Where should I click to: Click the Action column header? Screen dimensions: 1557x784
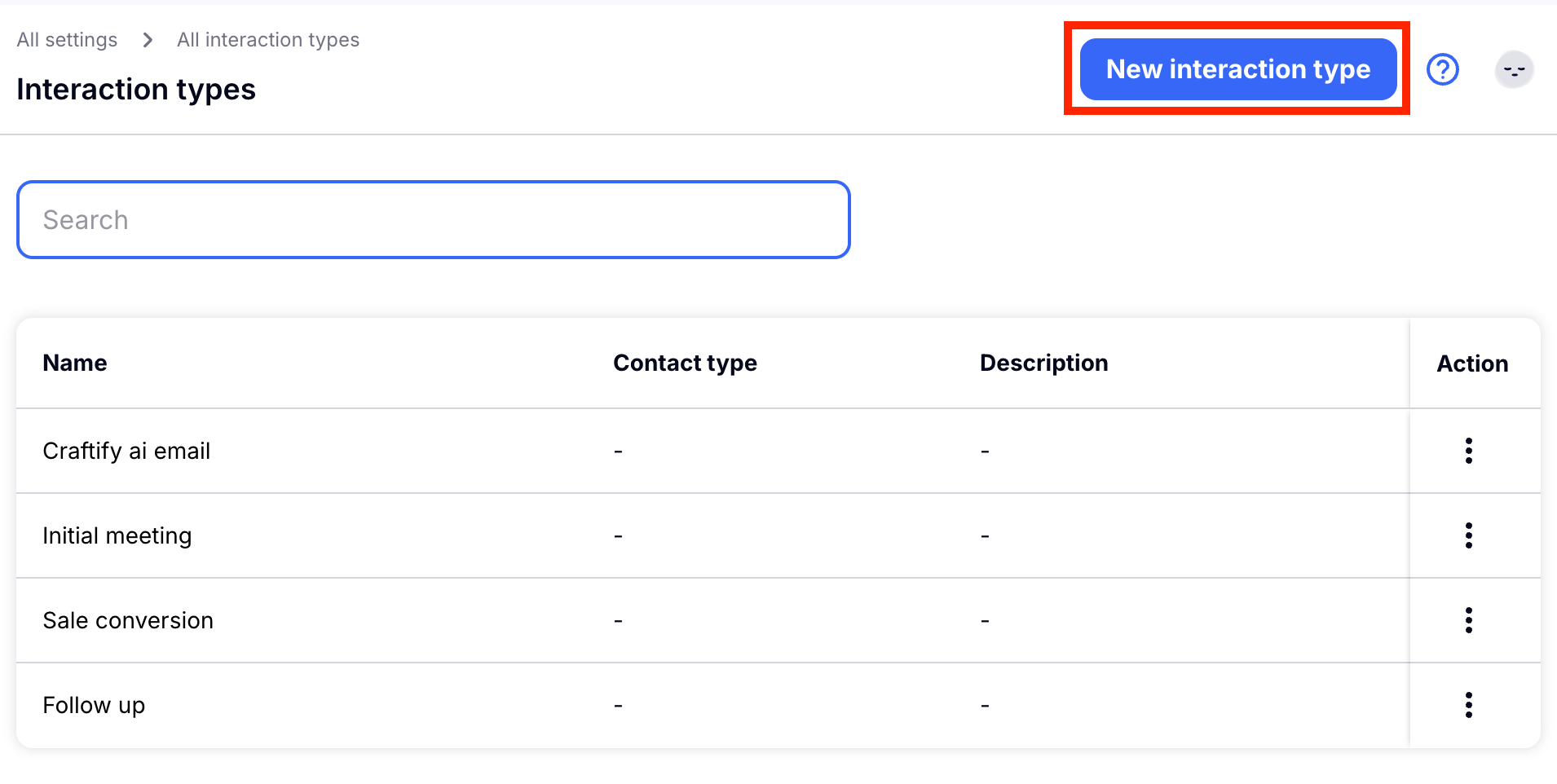(x=1472, y=363)
